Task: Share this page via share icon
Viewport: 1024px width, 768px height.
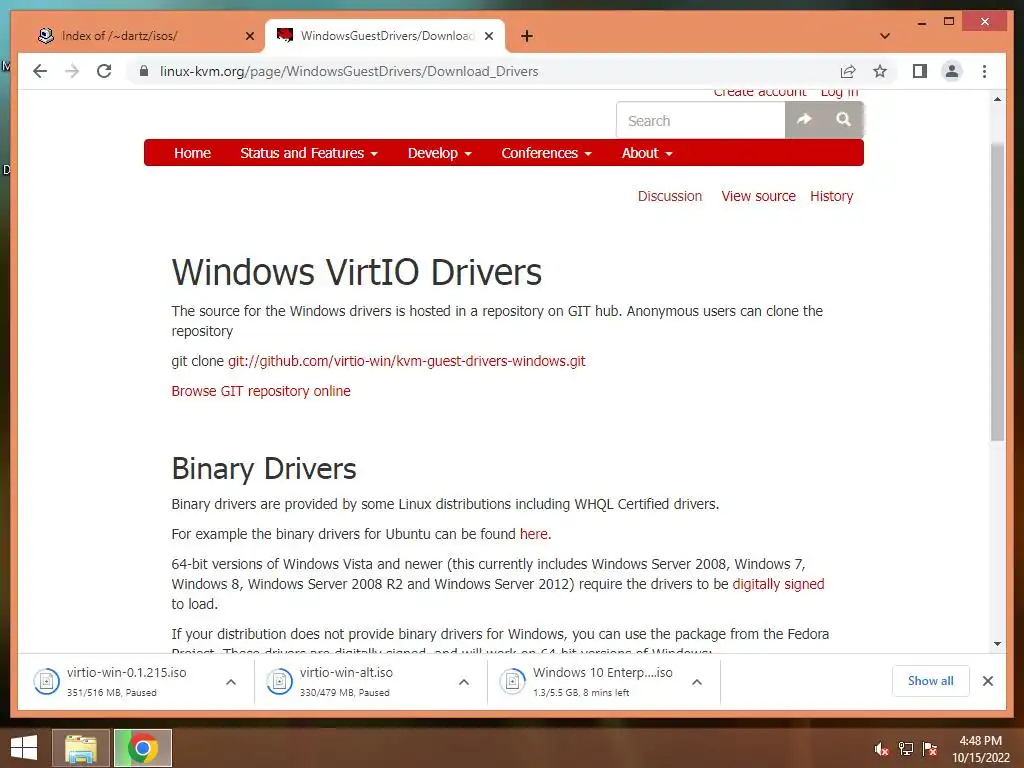Action: (848, 71)
